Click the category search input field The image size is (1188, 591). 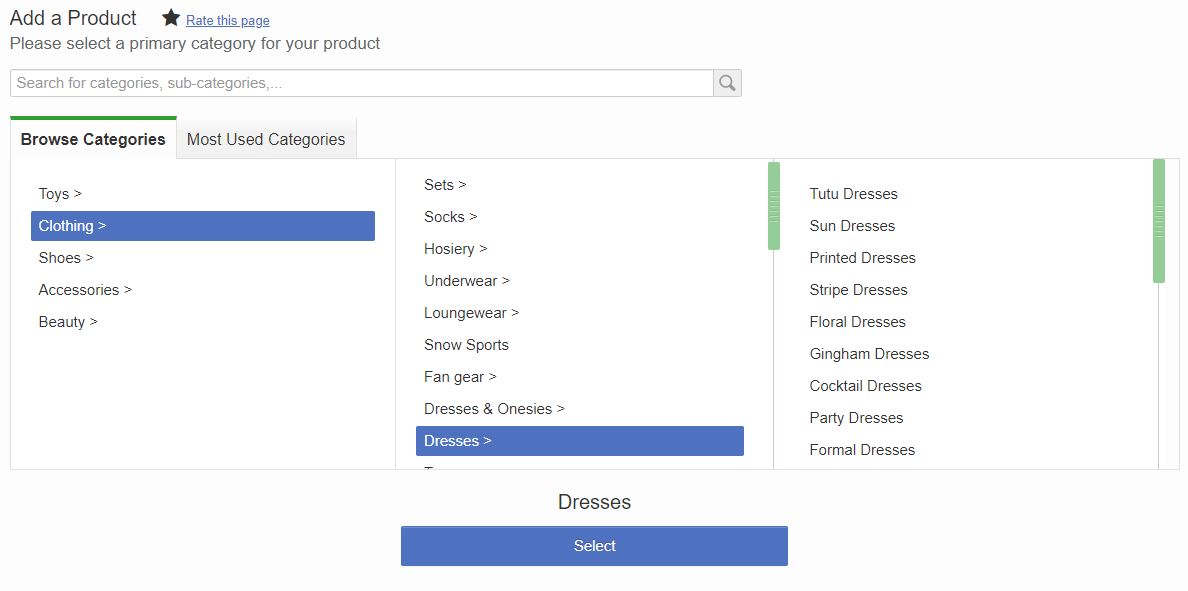pos(361,83)
